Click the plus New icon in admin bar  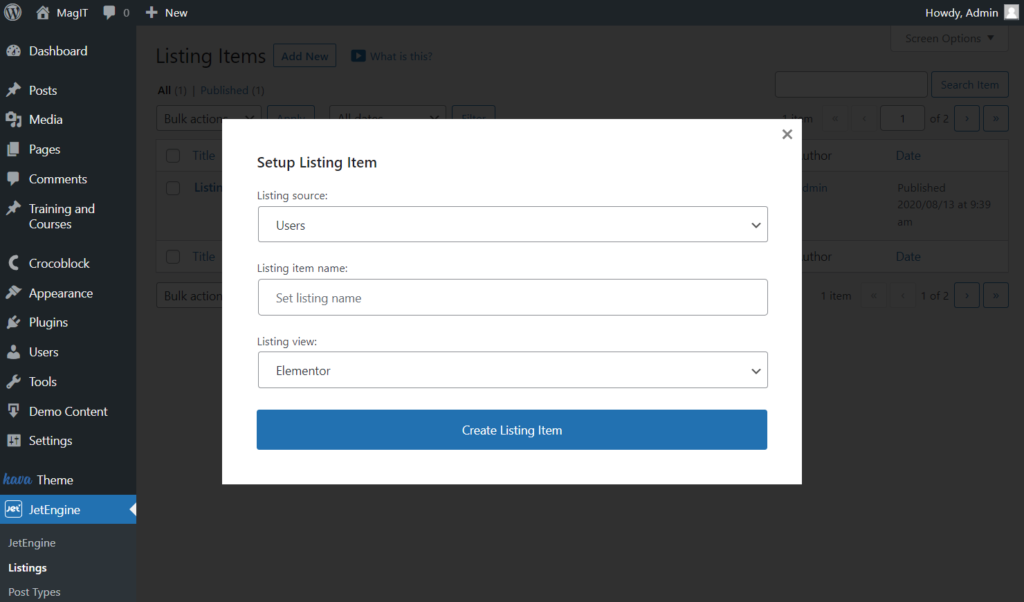[x=152, y=12]
